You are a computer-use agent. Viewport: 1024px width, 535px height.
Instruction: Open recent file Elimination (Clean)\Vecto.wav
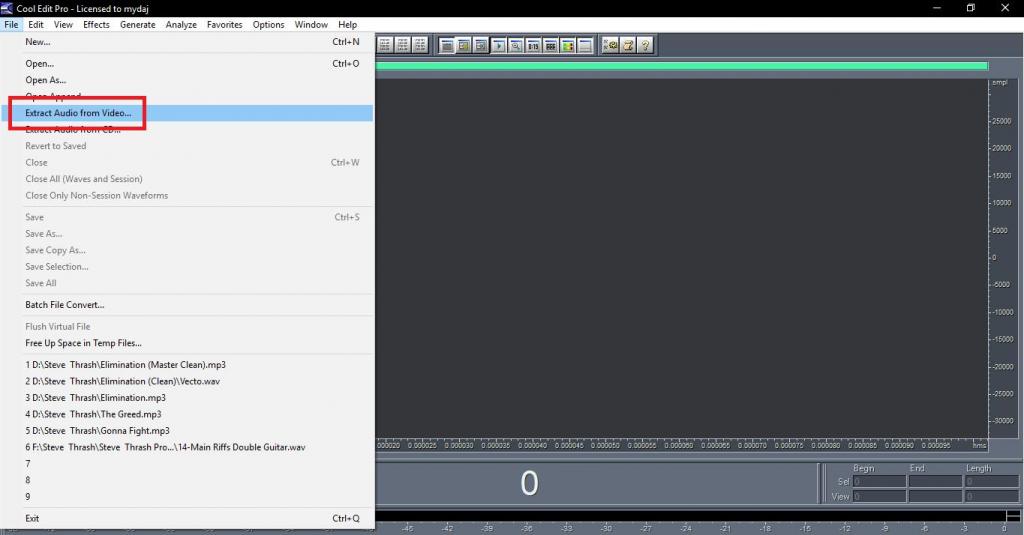pyautogui.click(x=187, y=381)
